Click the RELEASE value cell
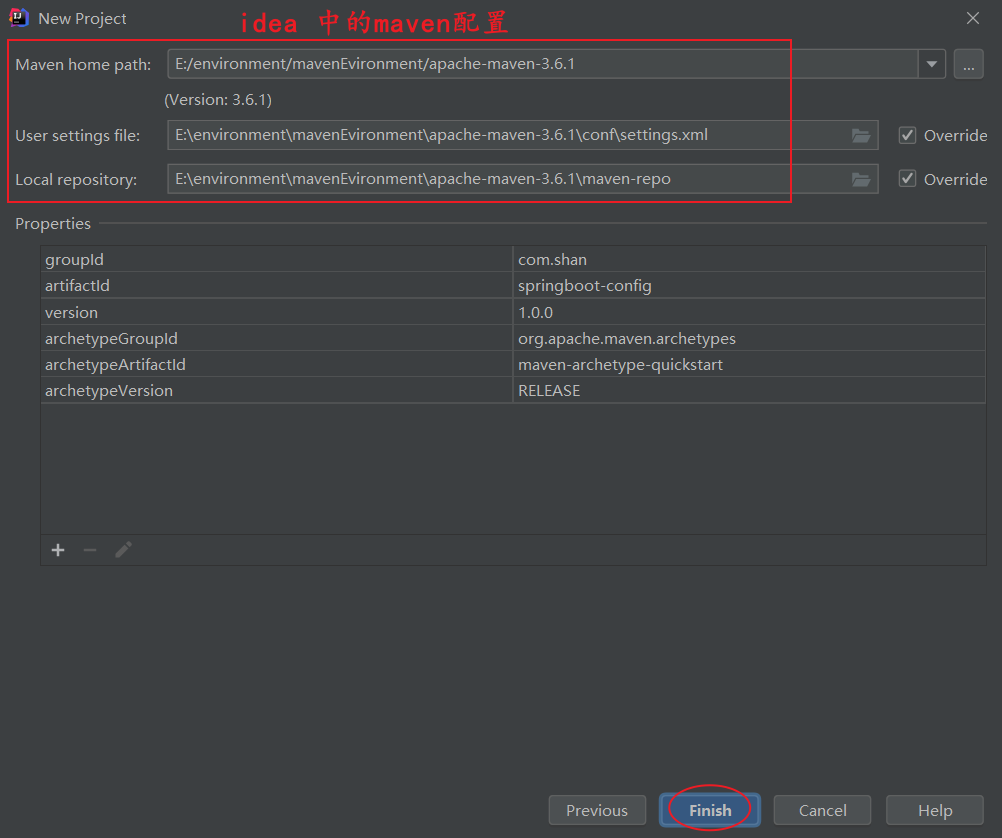 tap(749, 391)
